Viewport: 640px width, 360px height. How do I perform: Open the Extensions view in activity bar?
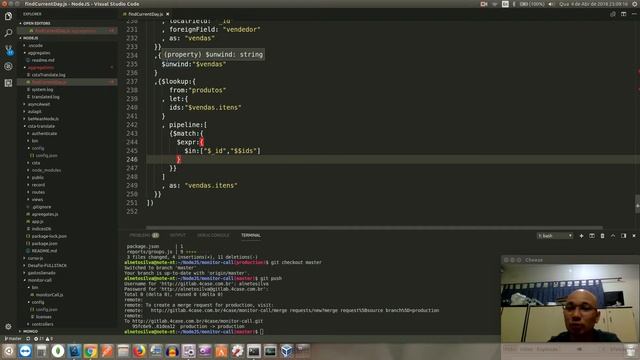(8, 83)
